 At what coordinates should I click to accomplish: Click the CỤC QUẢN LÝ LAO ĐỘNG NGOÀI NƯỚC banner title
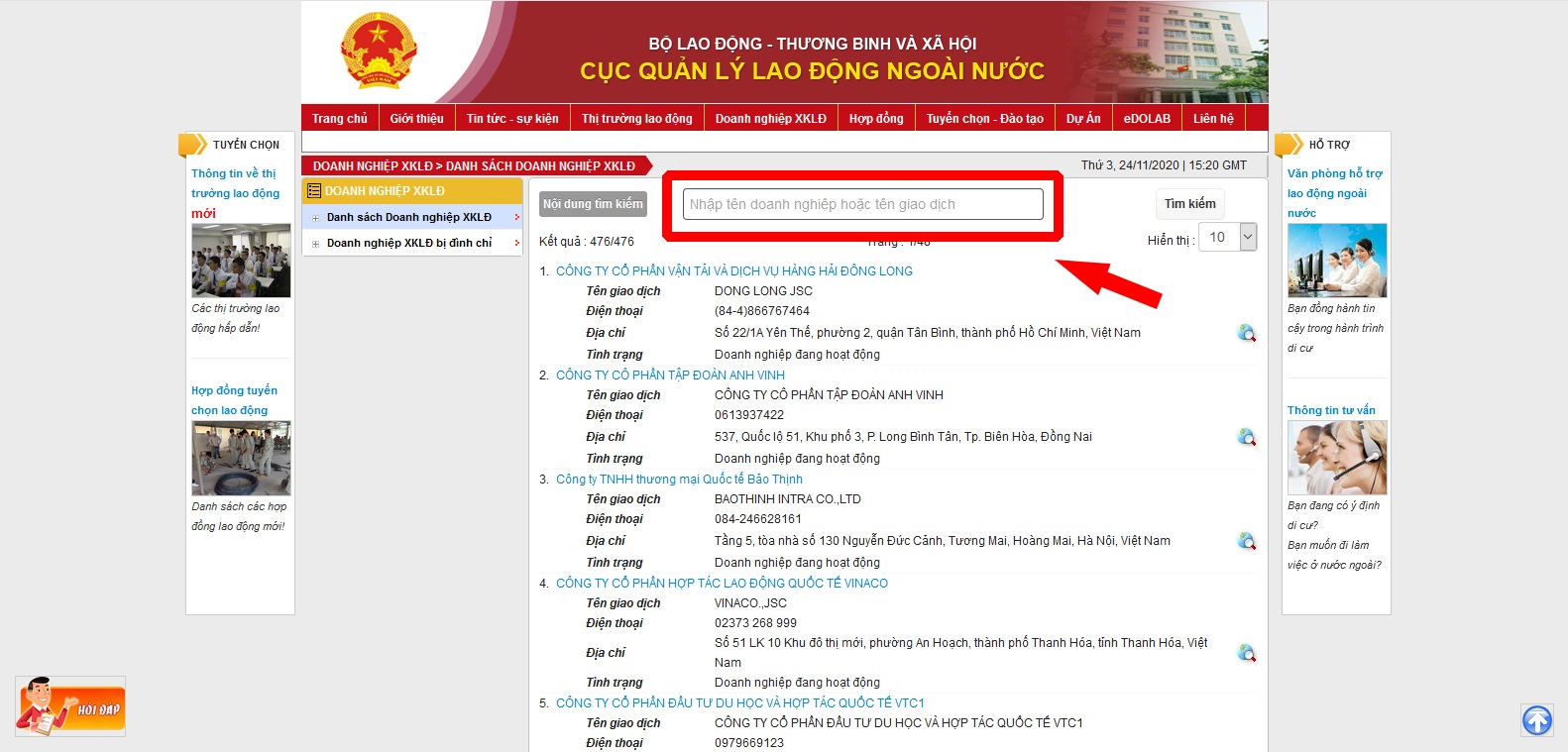[813, 71]
